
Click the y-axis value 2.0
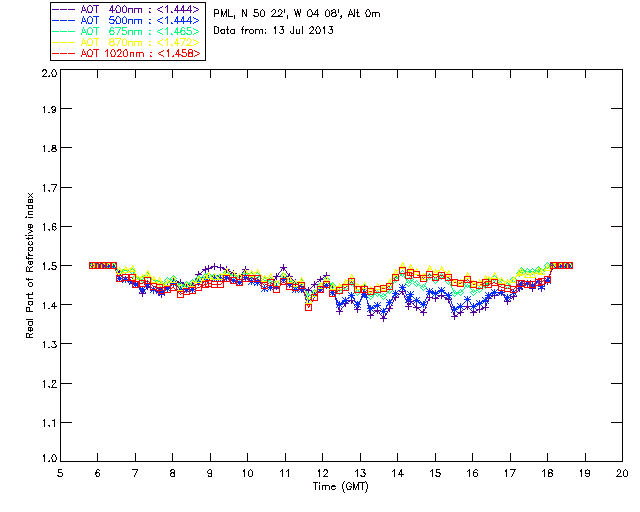[49, 73]
